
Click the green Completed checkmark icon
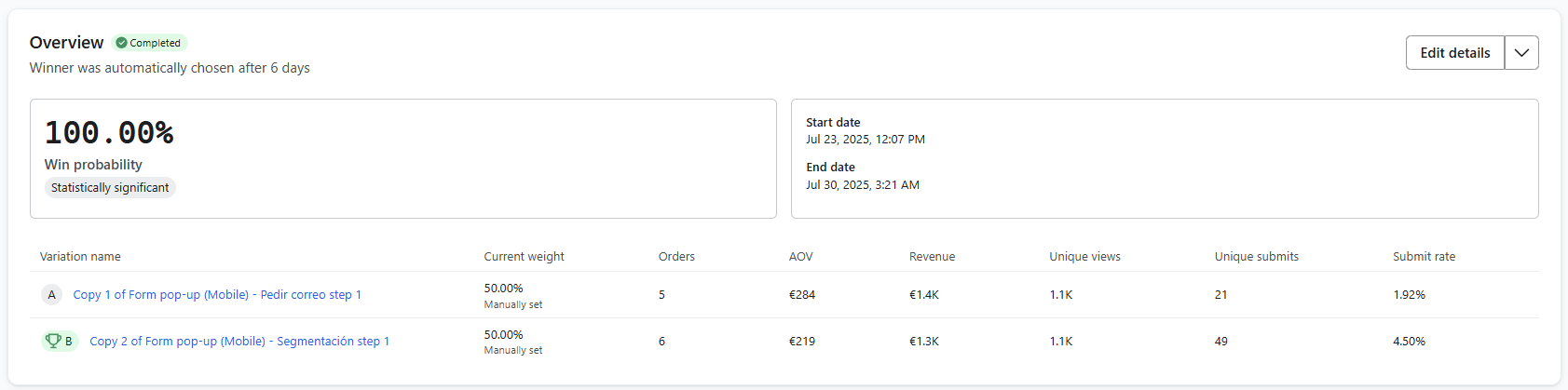pos(121,43)
